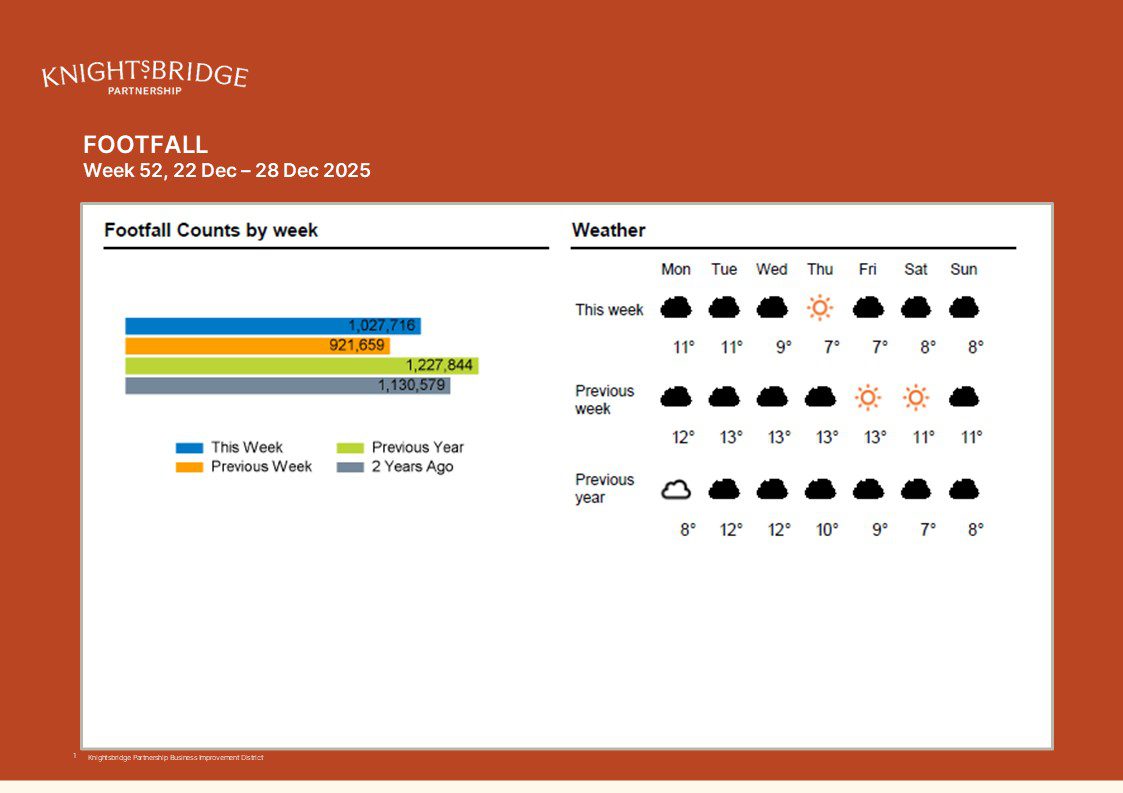1123x793 pixels.
Task: Click the blue 1,027,716 footfall bar
Action: [x=272, y=326]
